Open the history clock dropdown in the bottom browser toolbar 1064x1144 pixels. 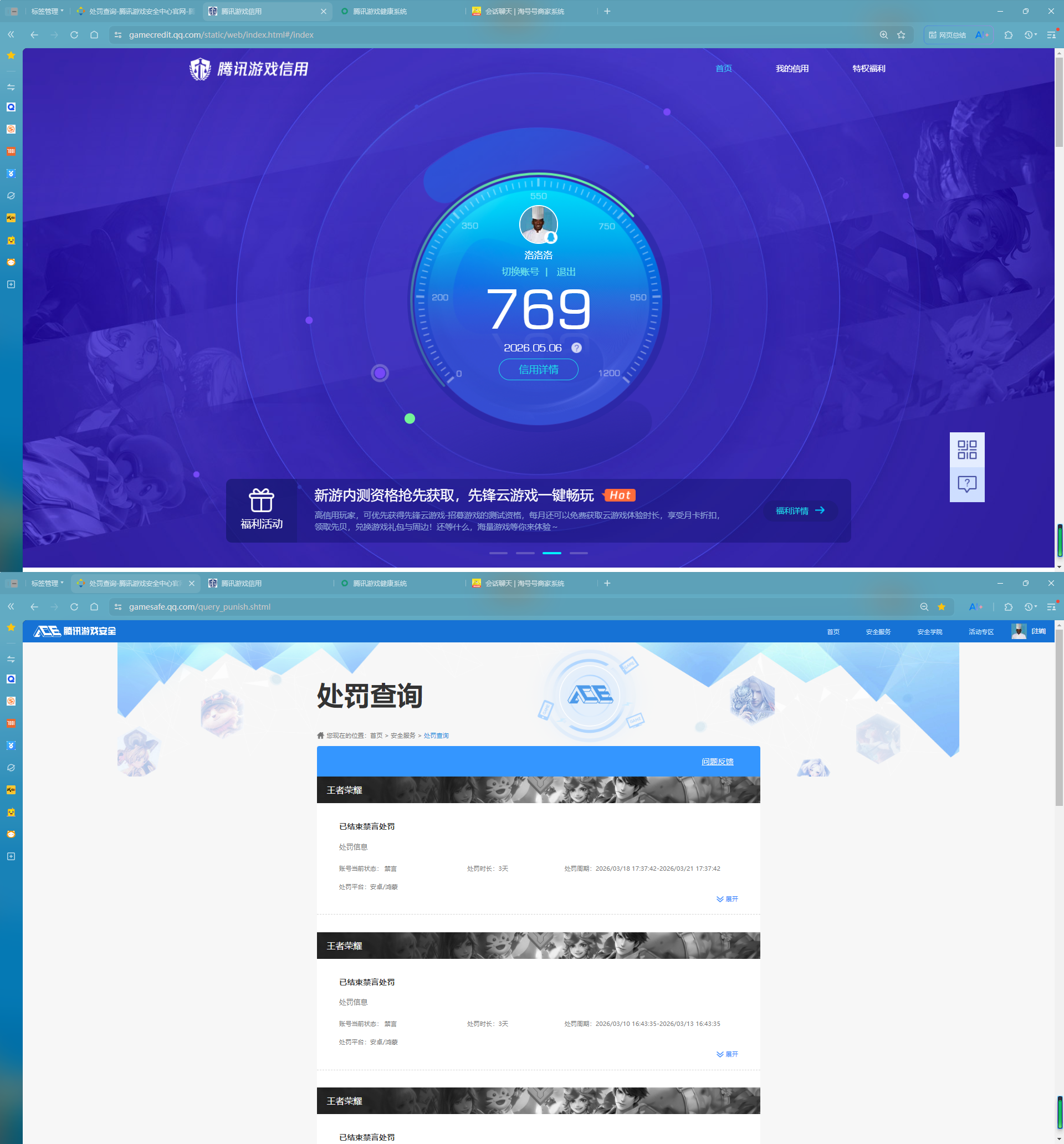(1030, 607)
